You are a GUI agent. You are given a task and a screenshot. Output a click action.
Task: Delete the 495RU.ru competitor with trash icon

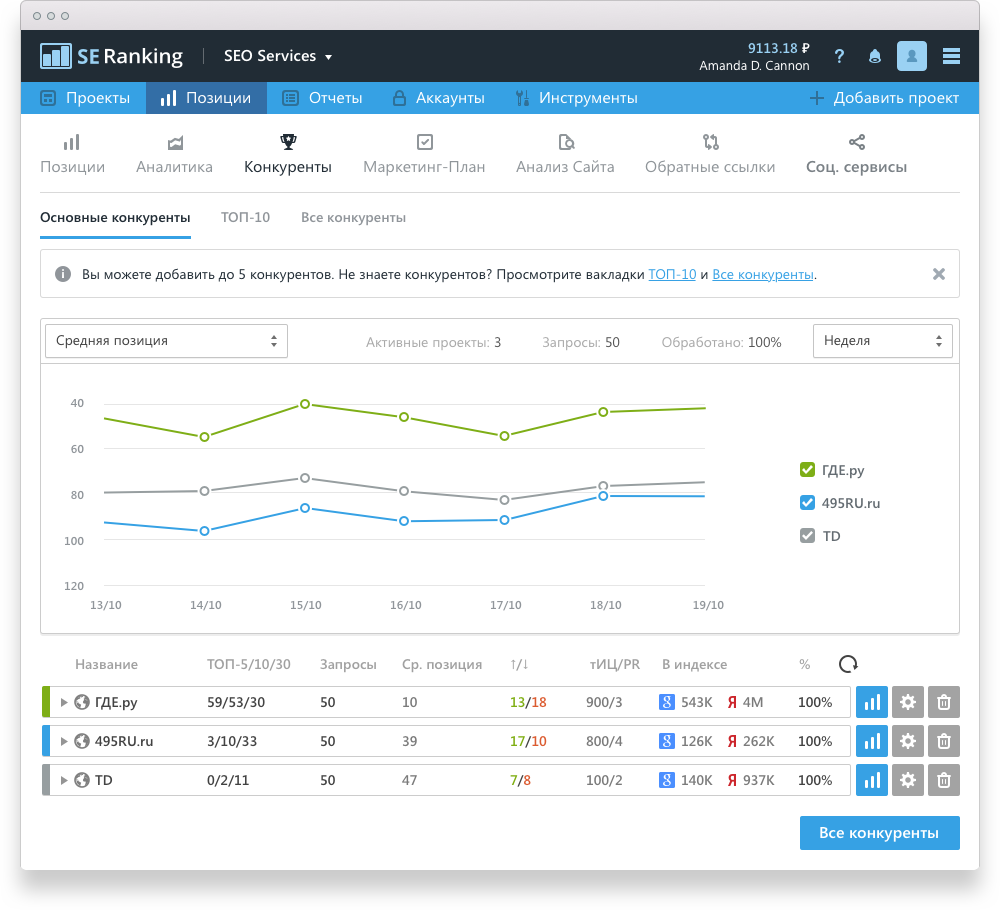944,741
